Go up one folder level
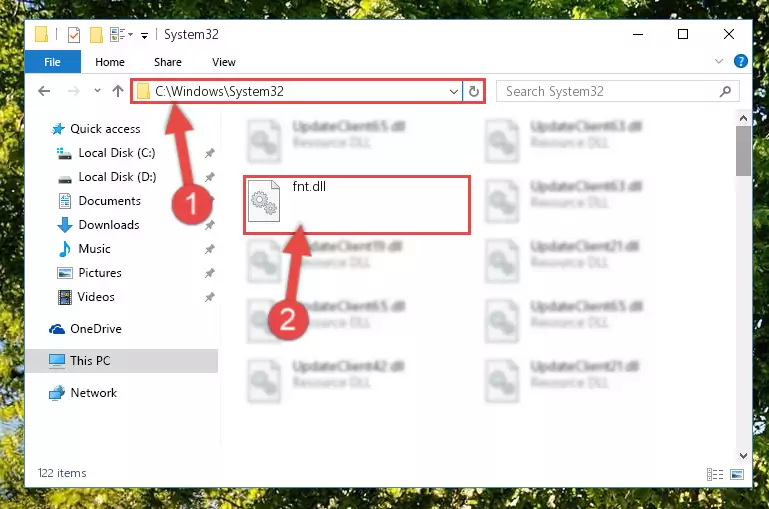 [x=118, y=91]
